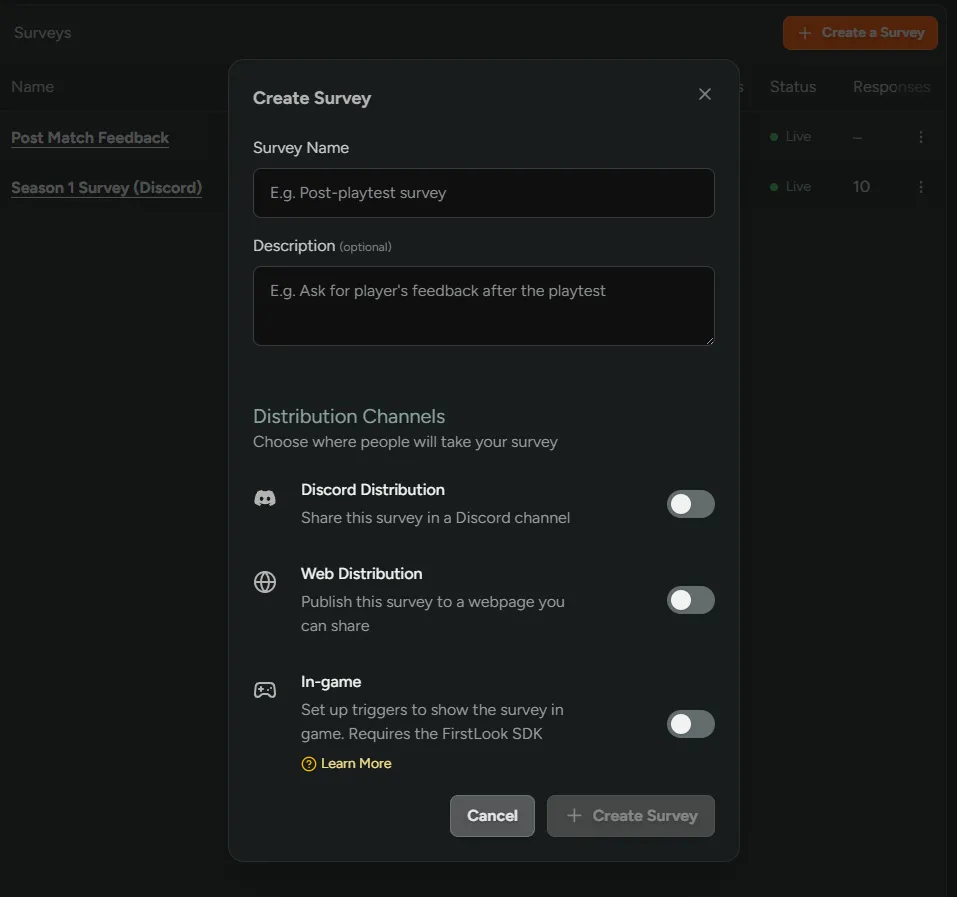Open the Learn More link about FirstLook SDK
The height and width of the screenshot is (897, 957).
[356, 763]
